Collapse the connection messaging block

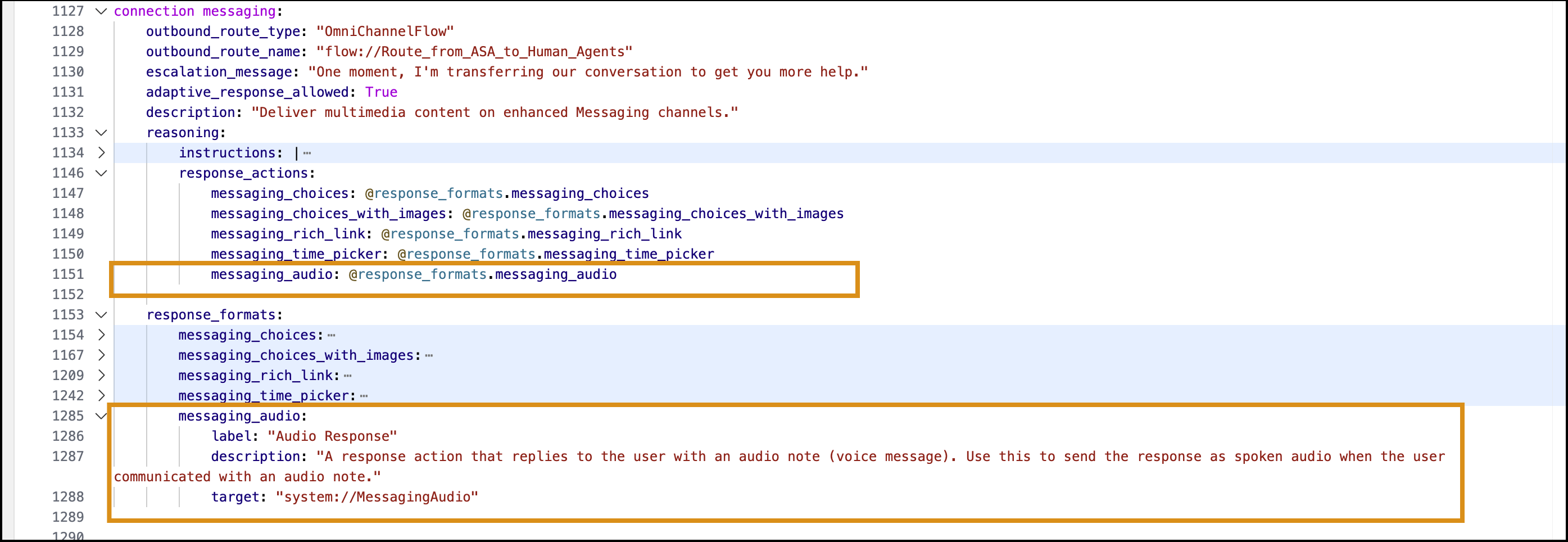click(x=102, y=11)
